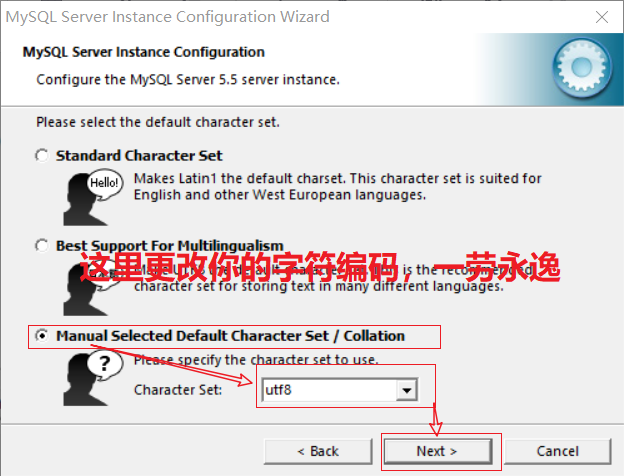
Task: Return to previous page with < Back
Action: pos(318,451)
